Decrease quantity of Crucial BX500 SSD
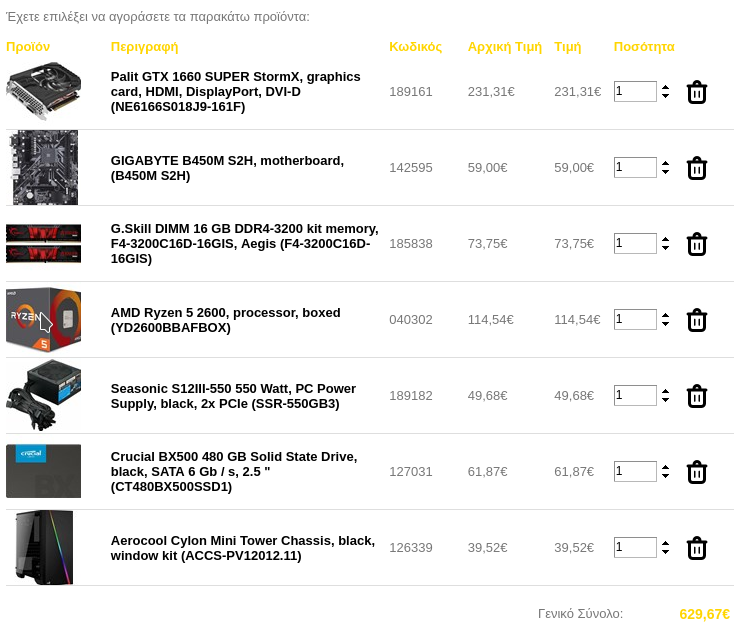Viewport: 753px width, 631px height. click(x=665, y=476)
